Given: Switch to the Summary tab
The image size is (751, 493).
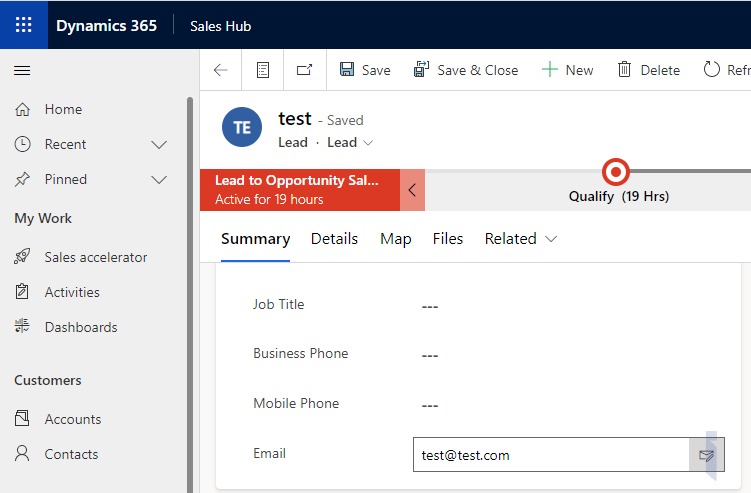Looking at the screenshot, I should (x=255, y=239).
